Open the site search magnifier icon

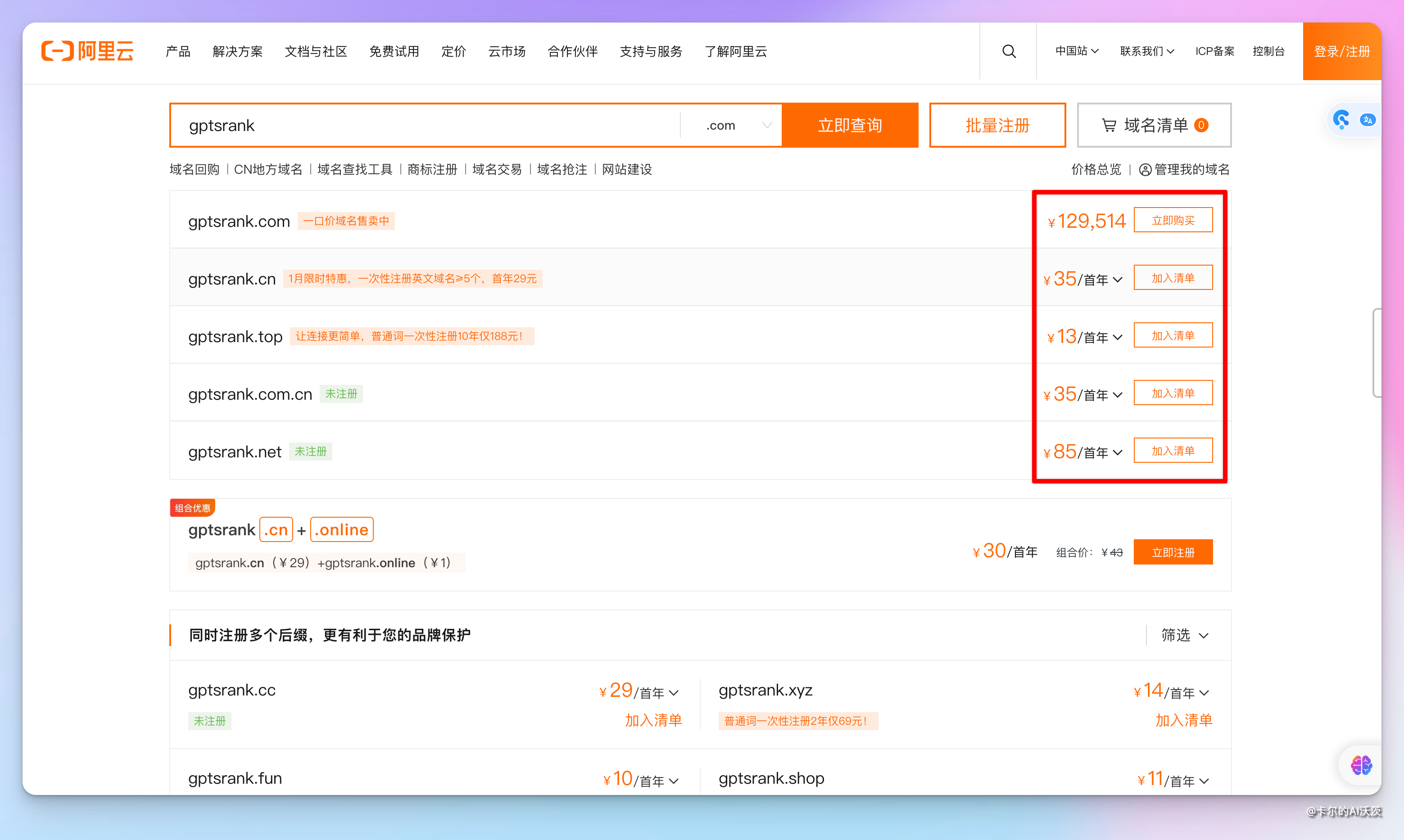click(x=1009, y=51)
